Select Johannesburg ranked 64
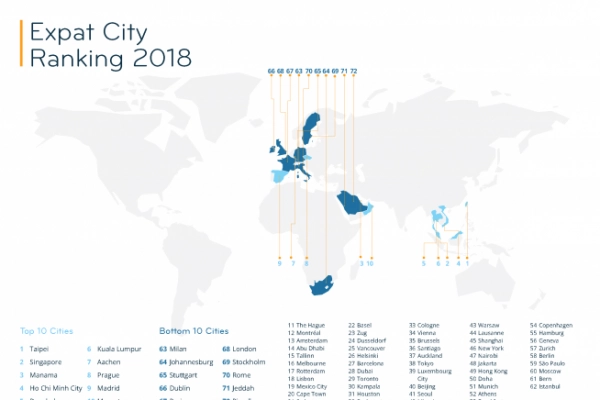This screenshot has width=600, height=400. coord(191,362)
